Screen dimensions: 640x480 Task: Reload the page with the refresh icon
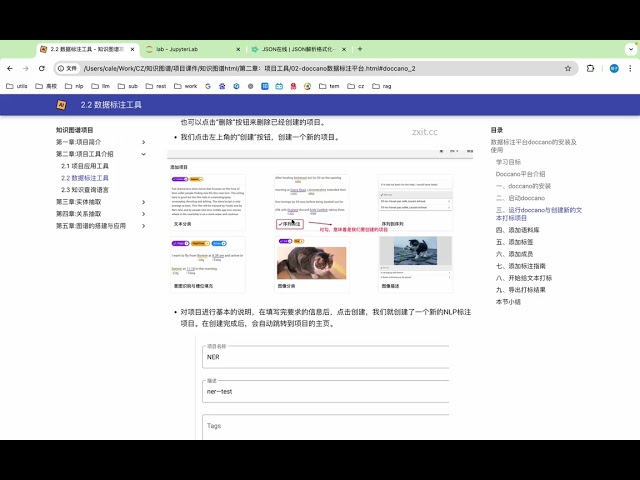point(42,69)
